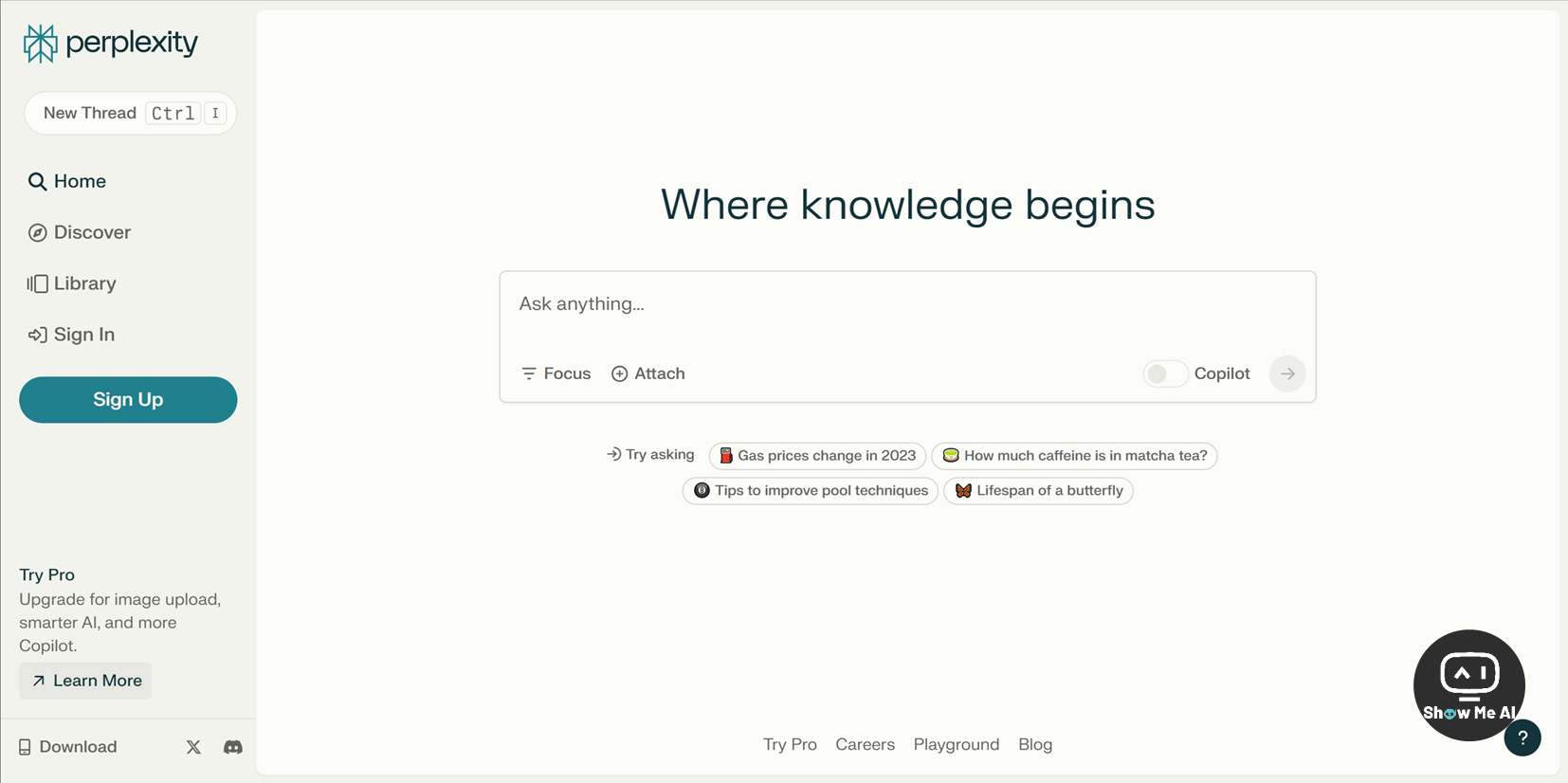Click the Learn More button

(85, 681)
